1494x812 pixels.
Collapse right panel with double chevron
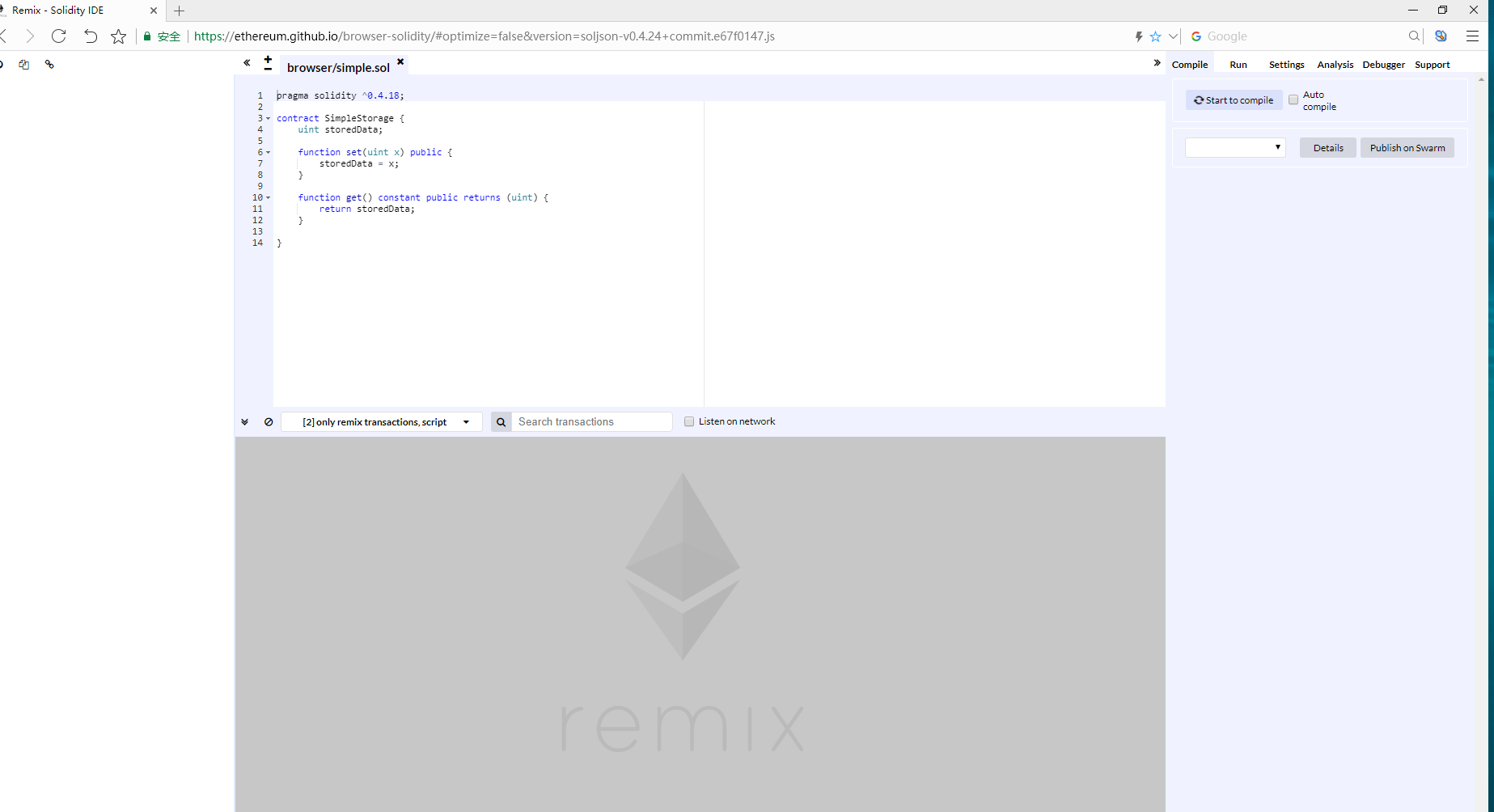point(1157,62)
